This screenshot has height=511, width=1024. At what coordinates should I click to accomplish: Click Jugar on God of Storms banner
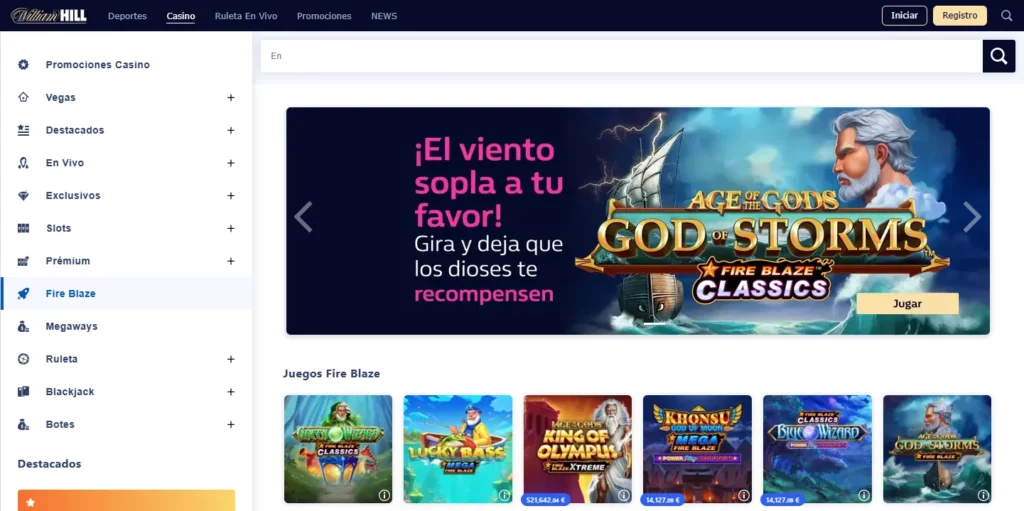point(908,303)
